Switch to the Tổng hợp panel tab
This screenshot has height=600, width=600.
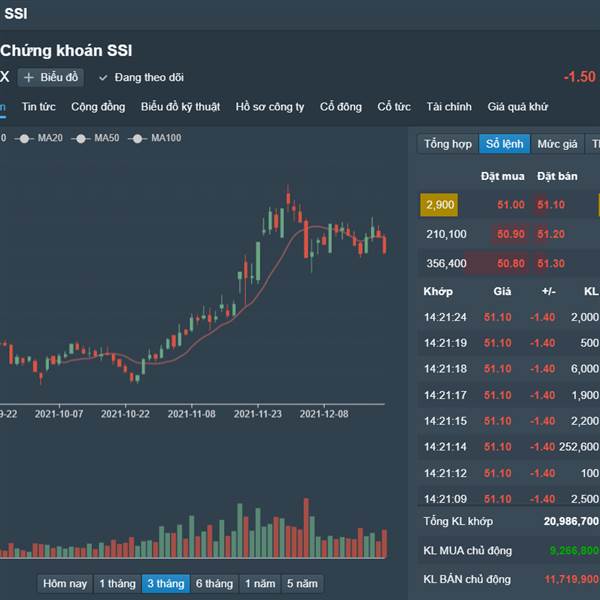click(x=448, y=144)
